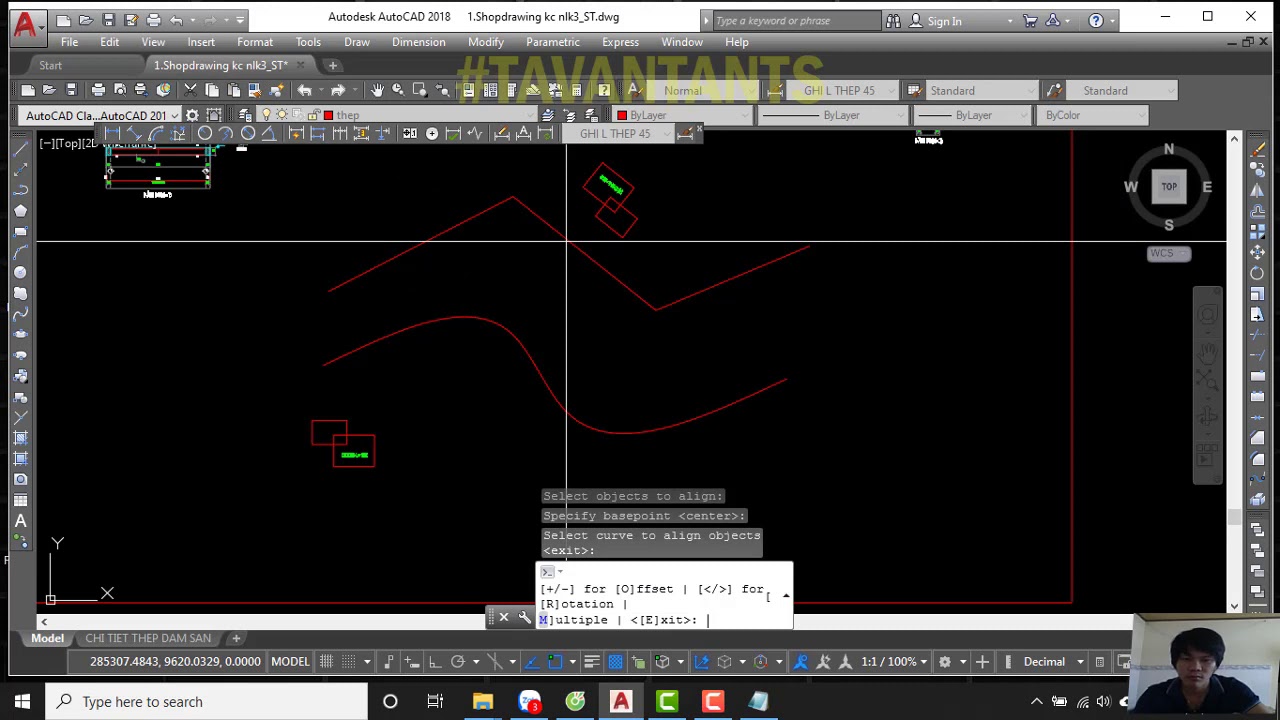This screenshot has width=1280, height=720.
Task: Expand the WCS dropdown under ViewCube
Action: pos(1169,253)
